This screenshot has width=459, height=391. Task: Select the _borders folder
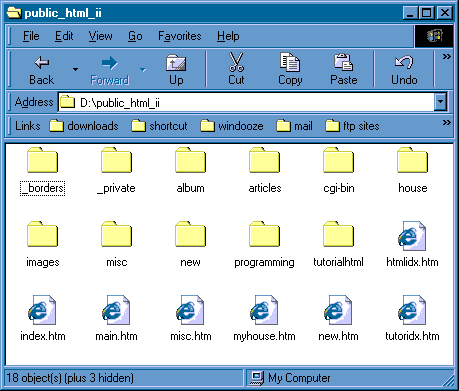[x=42, y=171]
